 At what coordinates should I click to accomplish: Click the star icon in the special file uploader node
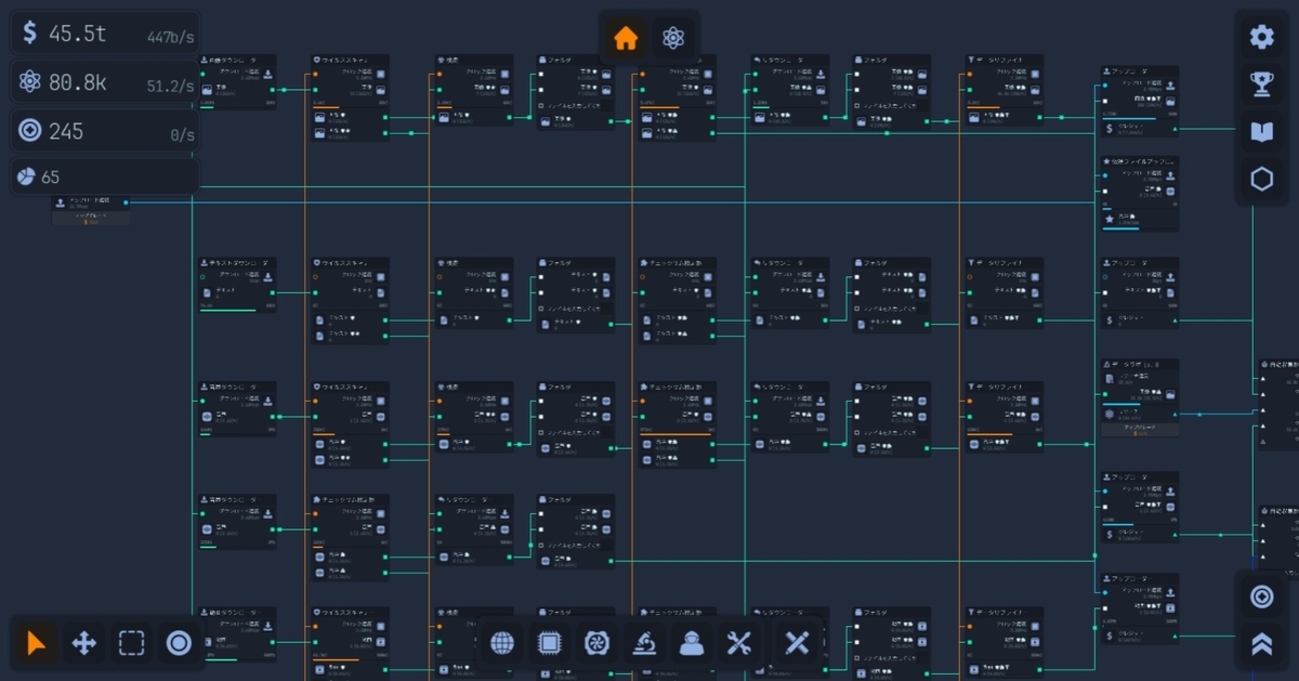1109,218
